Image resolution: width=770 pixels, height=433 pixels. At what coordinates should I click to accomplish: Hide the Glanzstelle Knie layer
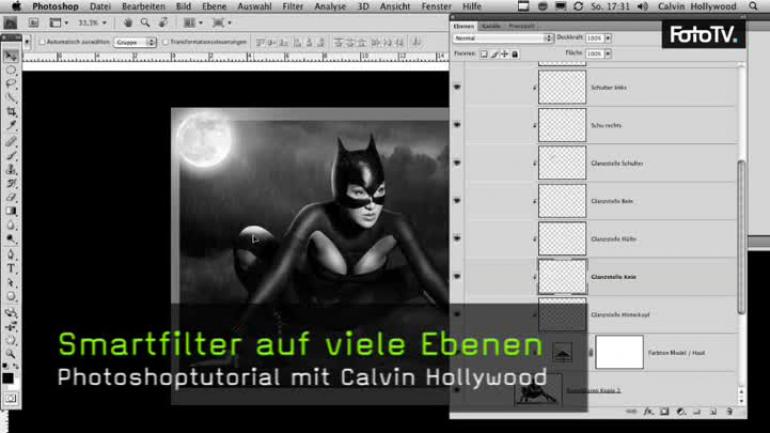457,276
